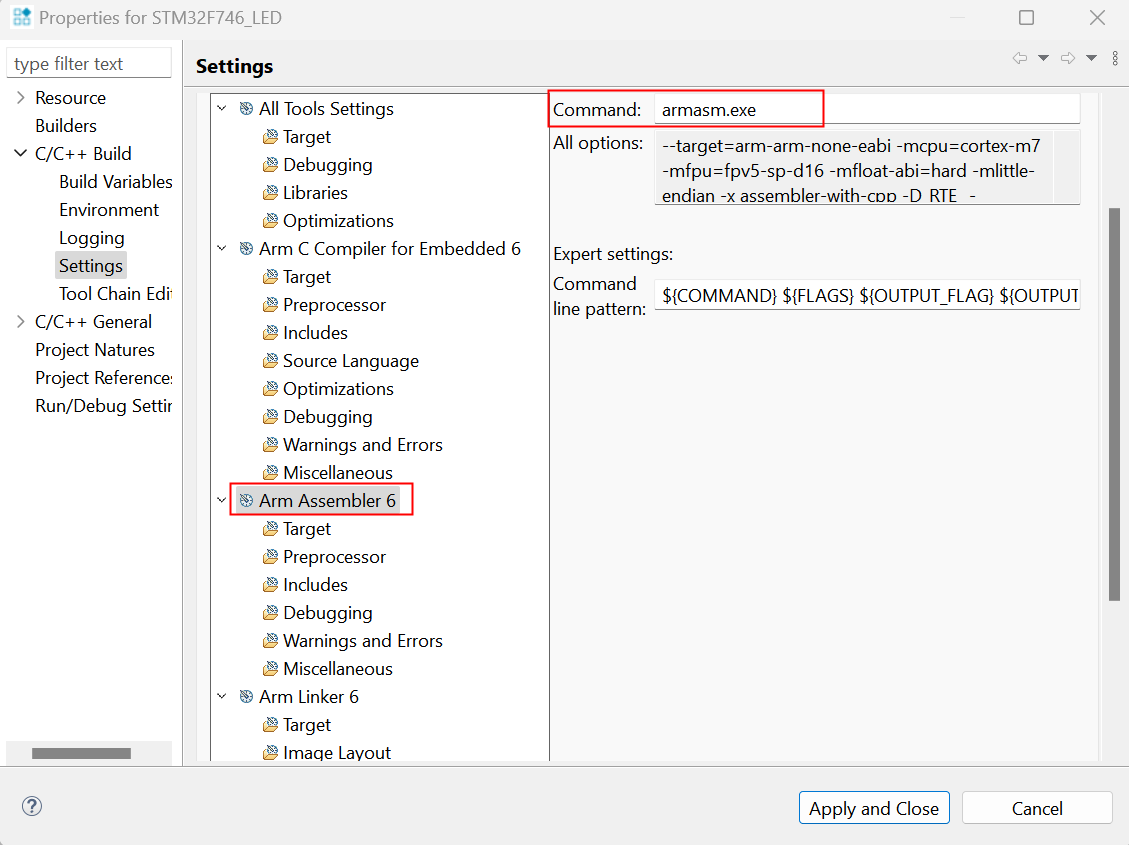
Task: Click the forward navigation arrow icon
Action: coord(1067,58)
